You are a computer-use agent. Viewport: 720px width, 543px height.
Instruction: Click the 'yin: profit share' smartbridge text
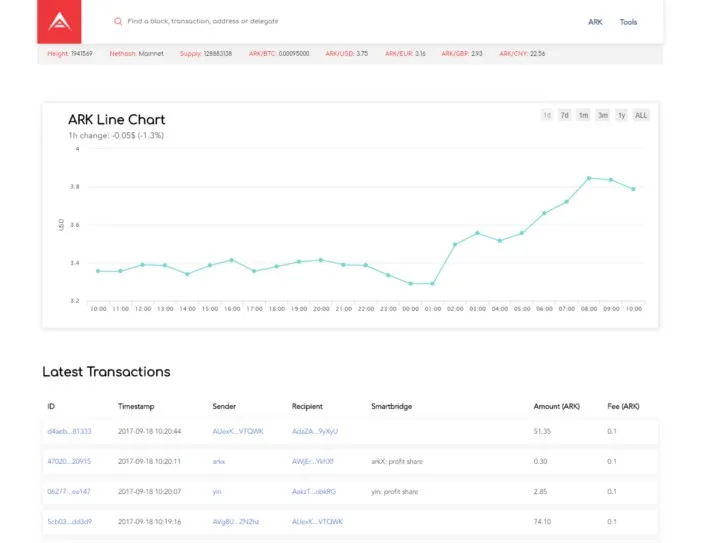(x=395, y=492)
